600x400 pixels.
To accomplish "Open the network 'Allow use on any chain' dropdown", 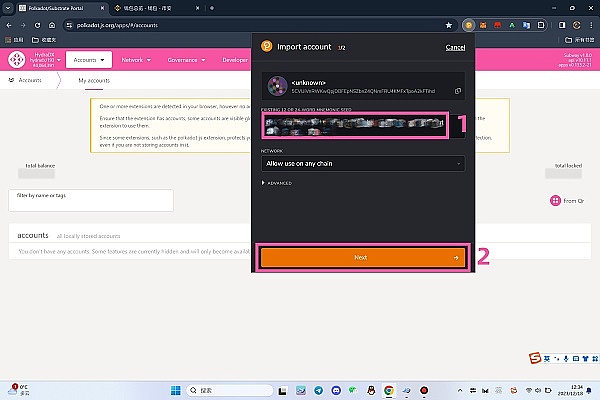I will (362, 163).
